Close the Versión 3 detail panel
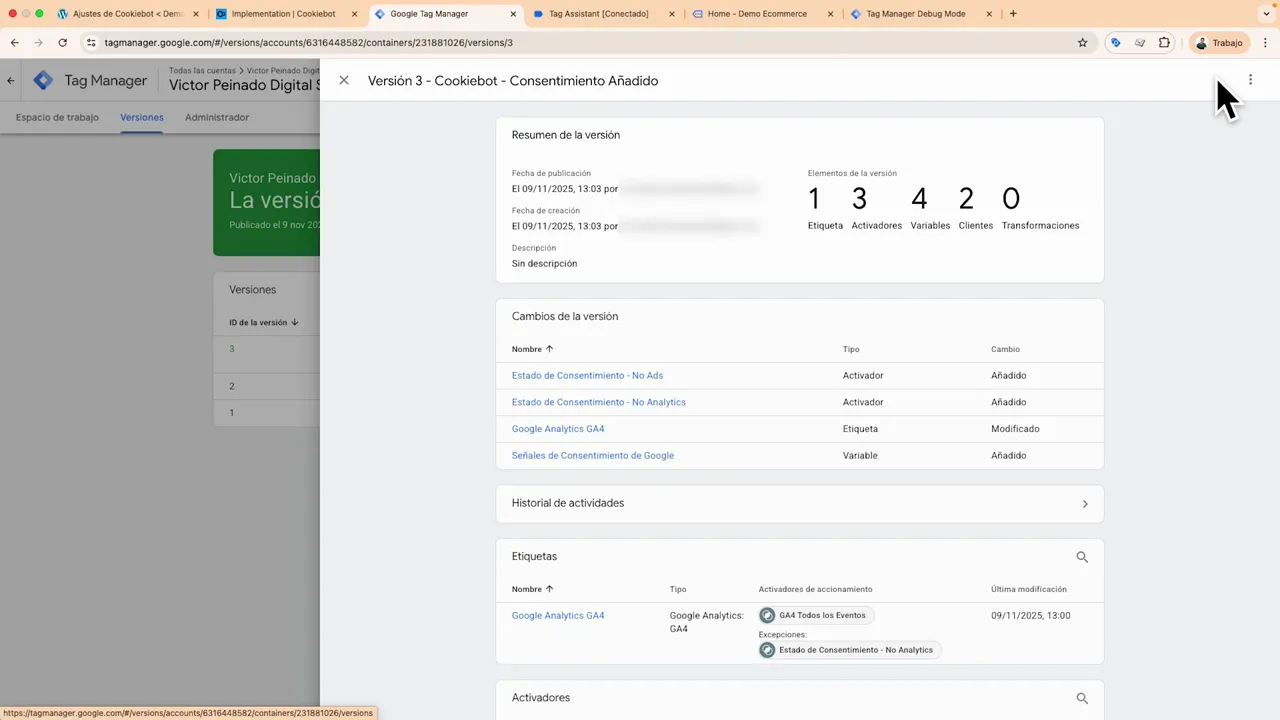Image resolution: width=1280 pixels, height=720 pixels. pyautogui.click(x=344, y=80)
